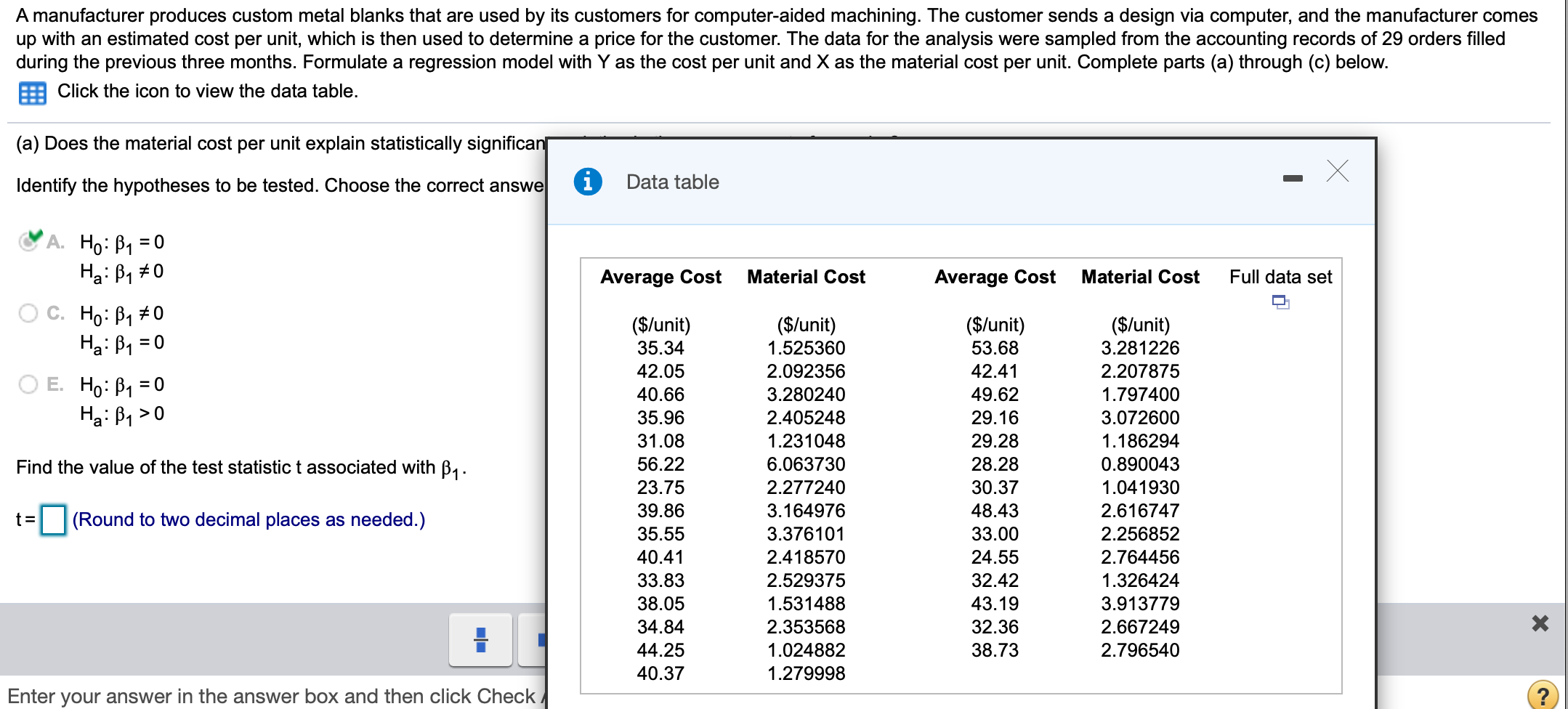1568x709 pixels.
Task: Select material cost value 1.525360
Action: (806, 348)
